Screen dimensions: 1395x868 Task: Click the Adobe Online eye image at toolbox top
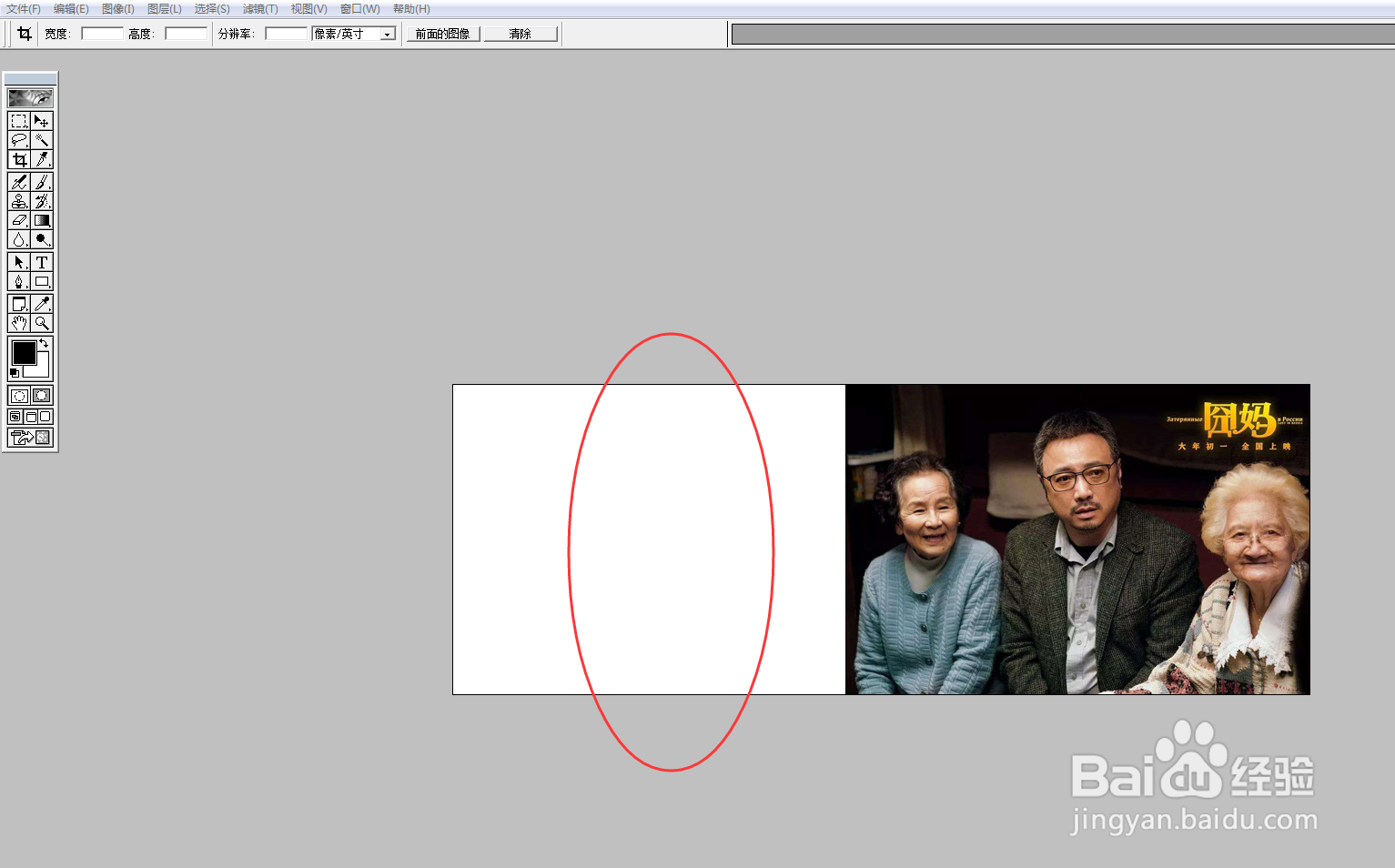[30, 97]
